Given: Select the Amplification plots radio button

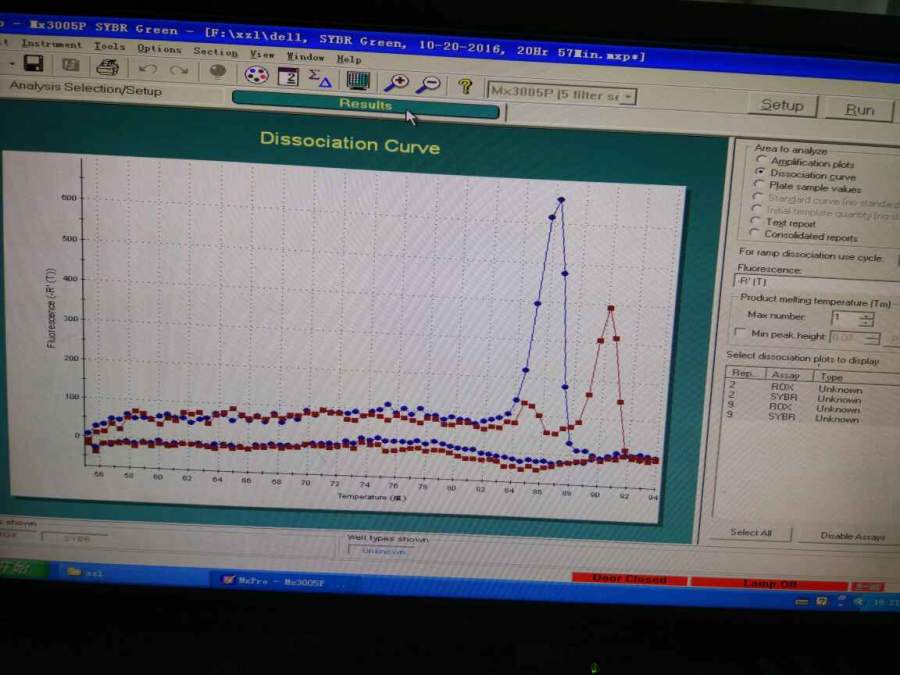Looking at the screenshot, I should pos(761,160).
